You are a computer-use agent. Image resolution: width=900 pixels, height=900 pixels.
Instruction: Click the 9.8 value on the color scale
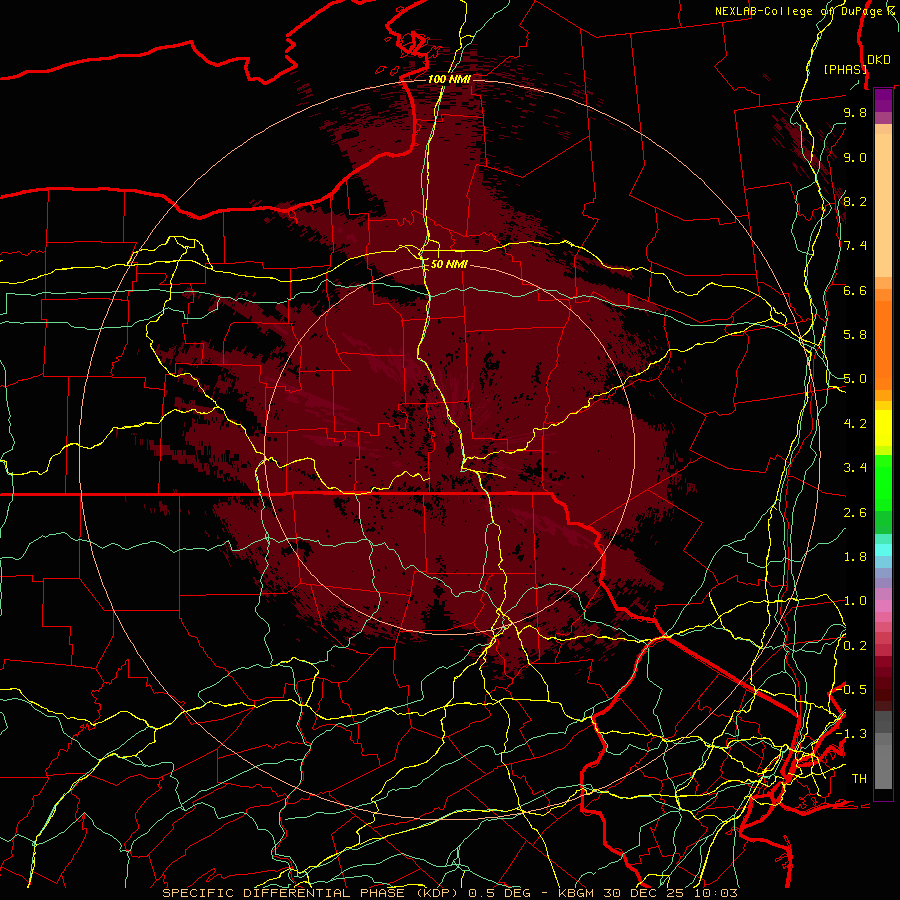pyautogui.click(x=855, y=112)
